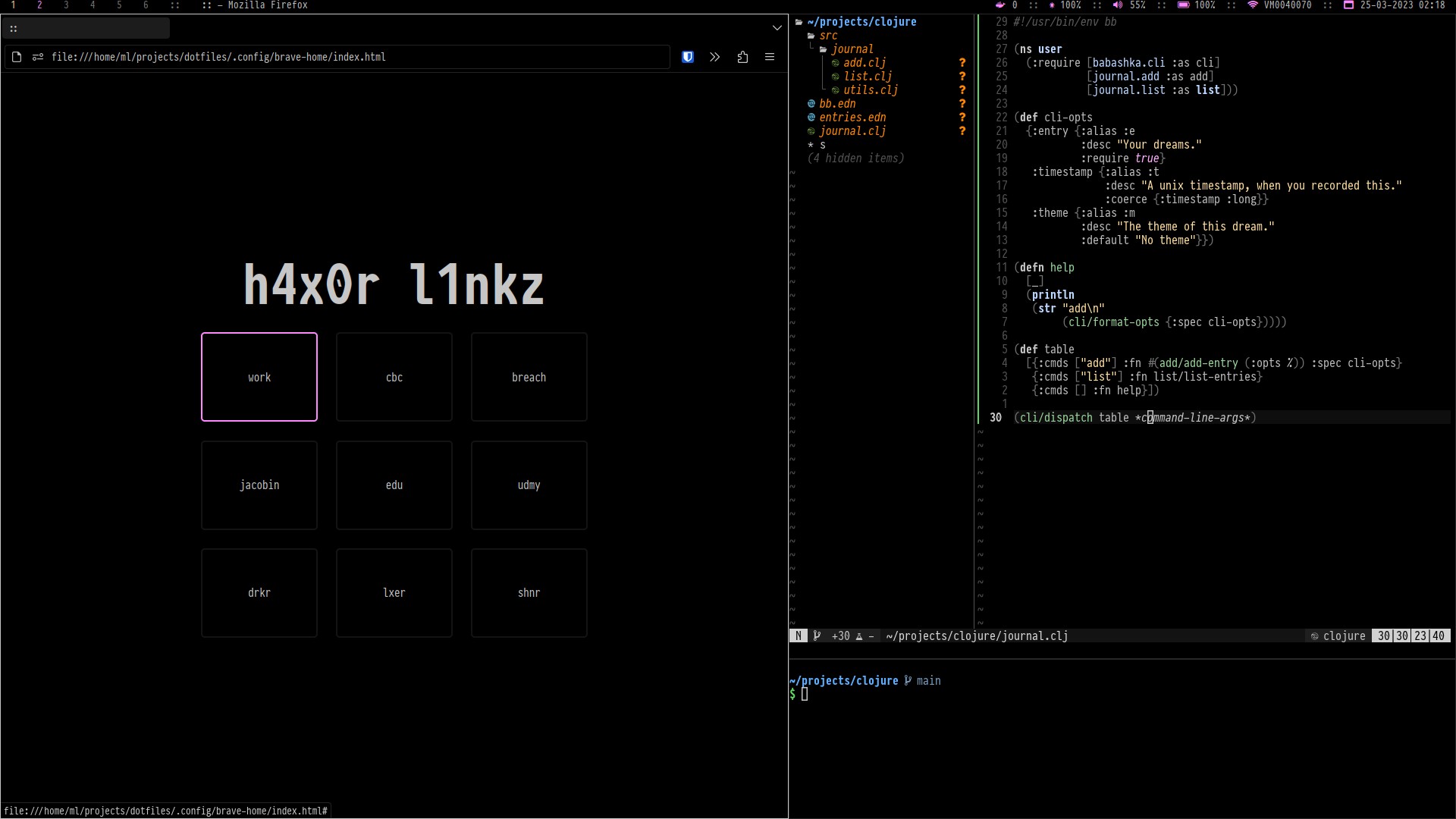
Task: Show more toolbar tools chevrons
Action: (714, 57)
